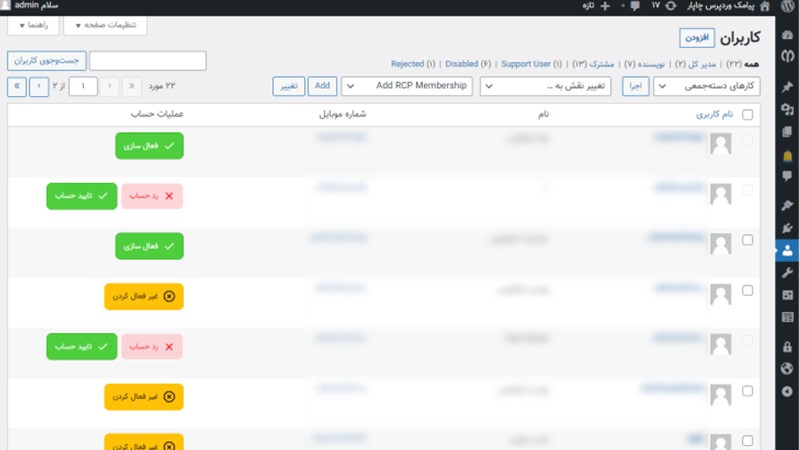The image size is (800, 450).
Task: Click the WordPress logo in admin bar
Action: point(789,6)
